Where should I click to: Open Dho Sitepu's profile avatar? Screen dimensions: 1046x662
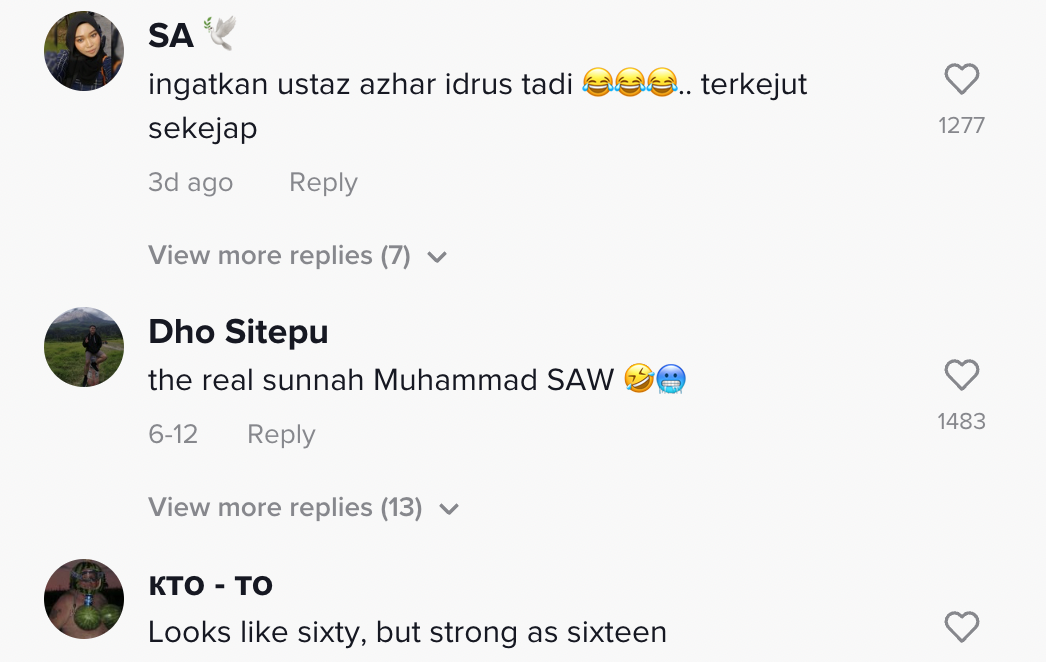pyautogui.click(x=84, y=347)
